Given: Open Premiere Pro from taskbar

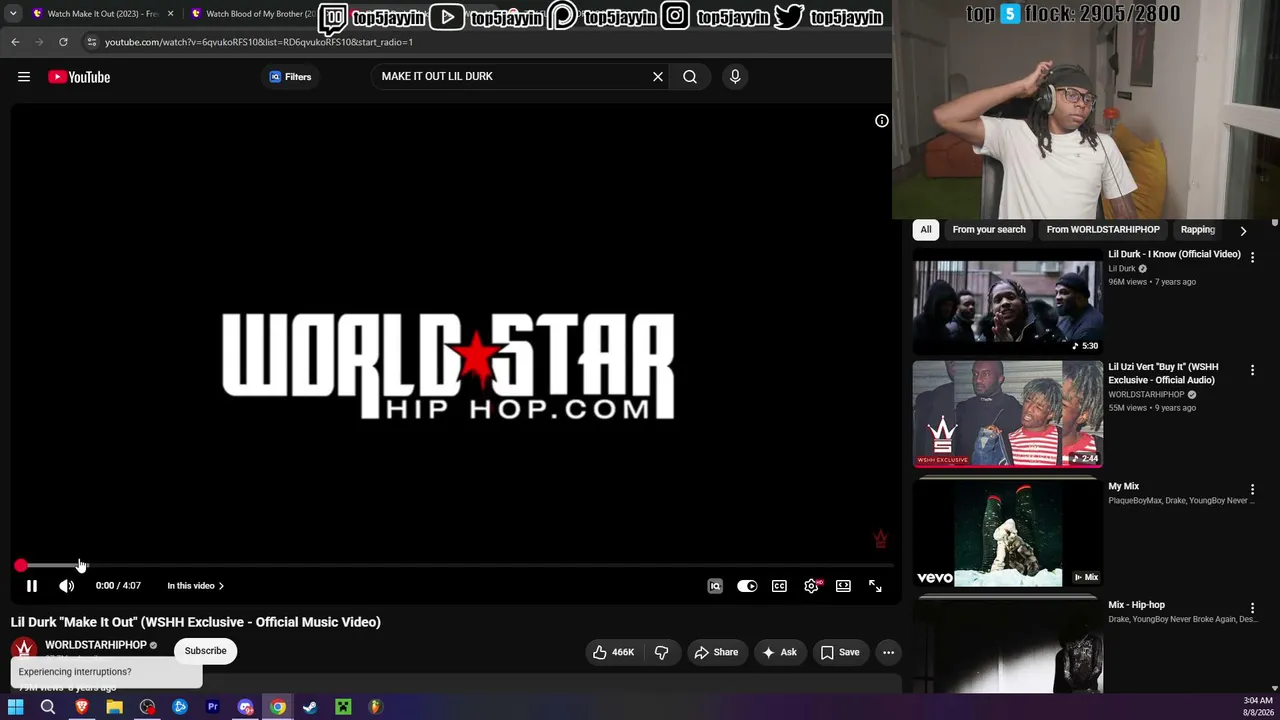Looking at the screenshot, I should [213, 708].
